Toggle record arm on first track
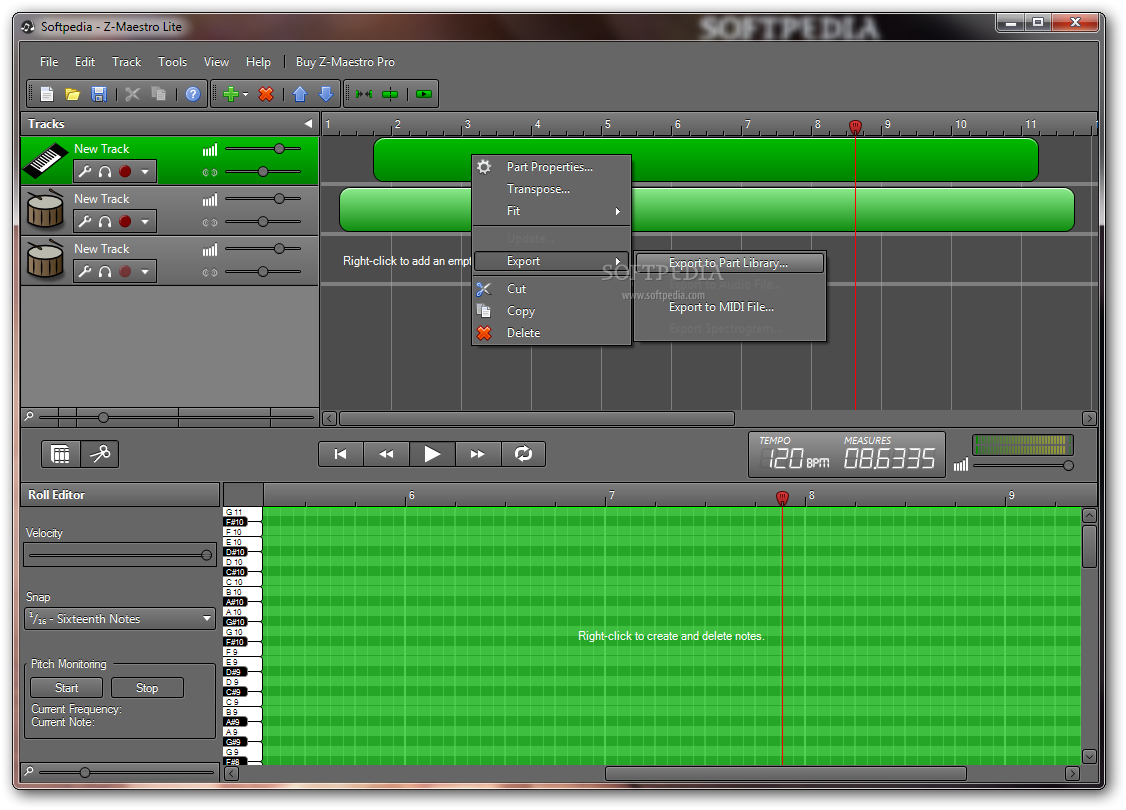Viewport: 1126px width, 810px height. point(125,172)
